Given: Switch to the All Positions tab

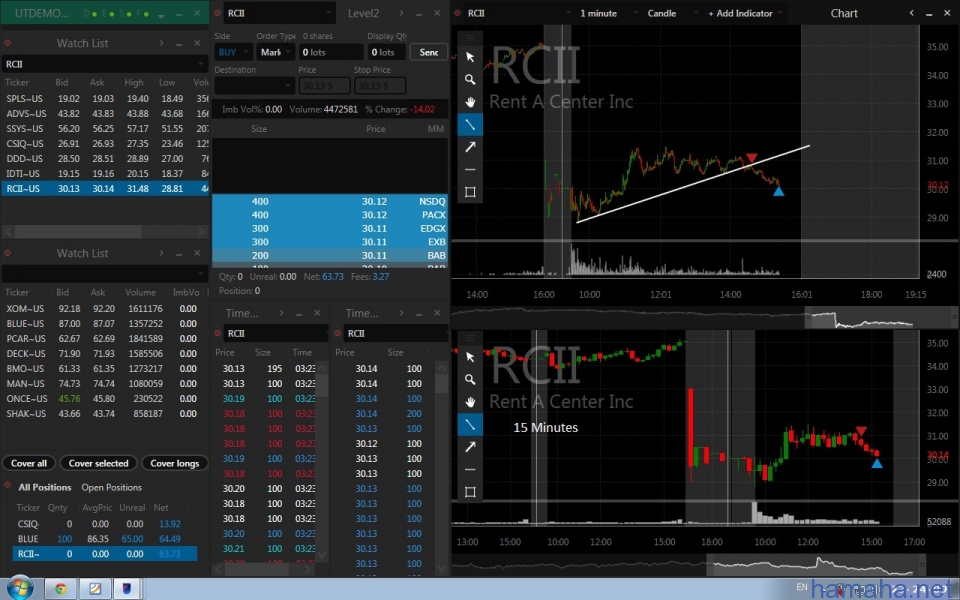Looking at the screenshot, I should point(45,487).
